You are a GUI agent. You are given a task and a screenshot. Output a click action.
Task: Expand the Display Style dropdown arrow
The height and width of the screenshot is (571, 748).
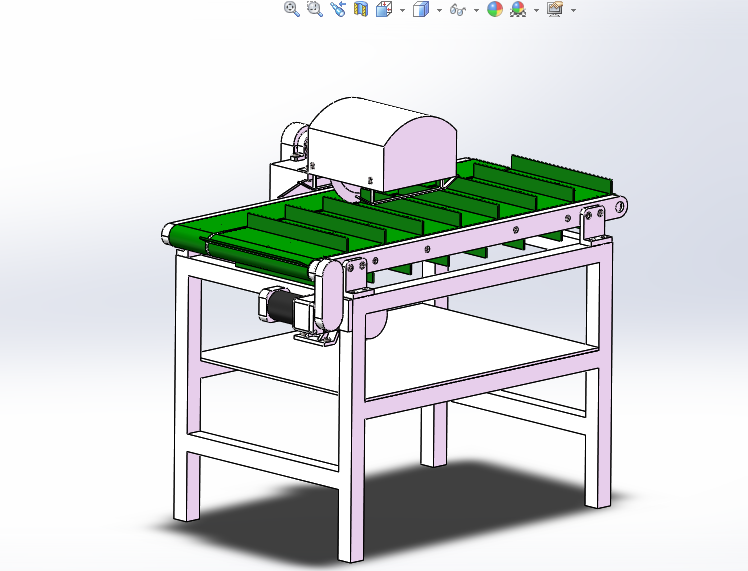[x=439, y=10]
